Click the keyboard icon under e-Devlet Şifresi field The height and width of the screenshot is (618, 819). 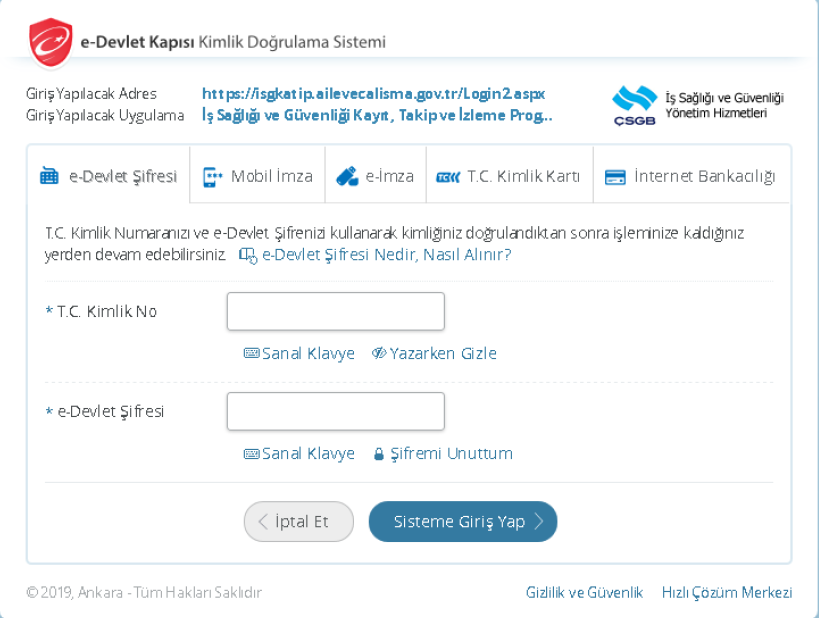pyautogui.click(x=251, y=454)
